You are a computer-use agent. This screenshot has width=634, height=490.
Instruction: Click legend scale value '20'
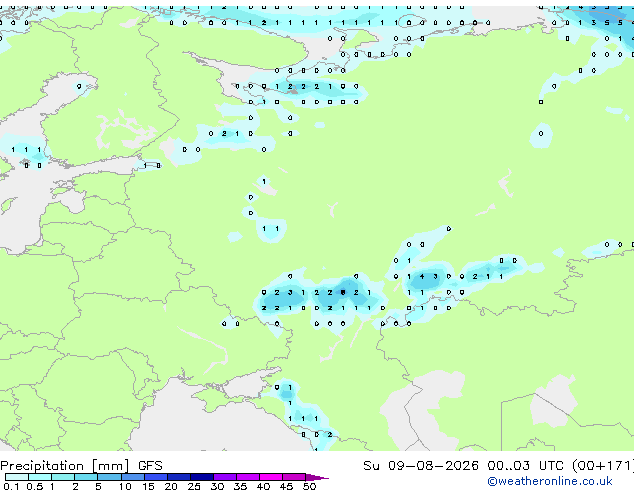click(x=171, y=486)
